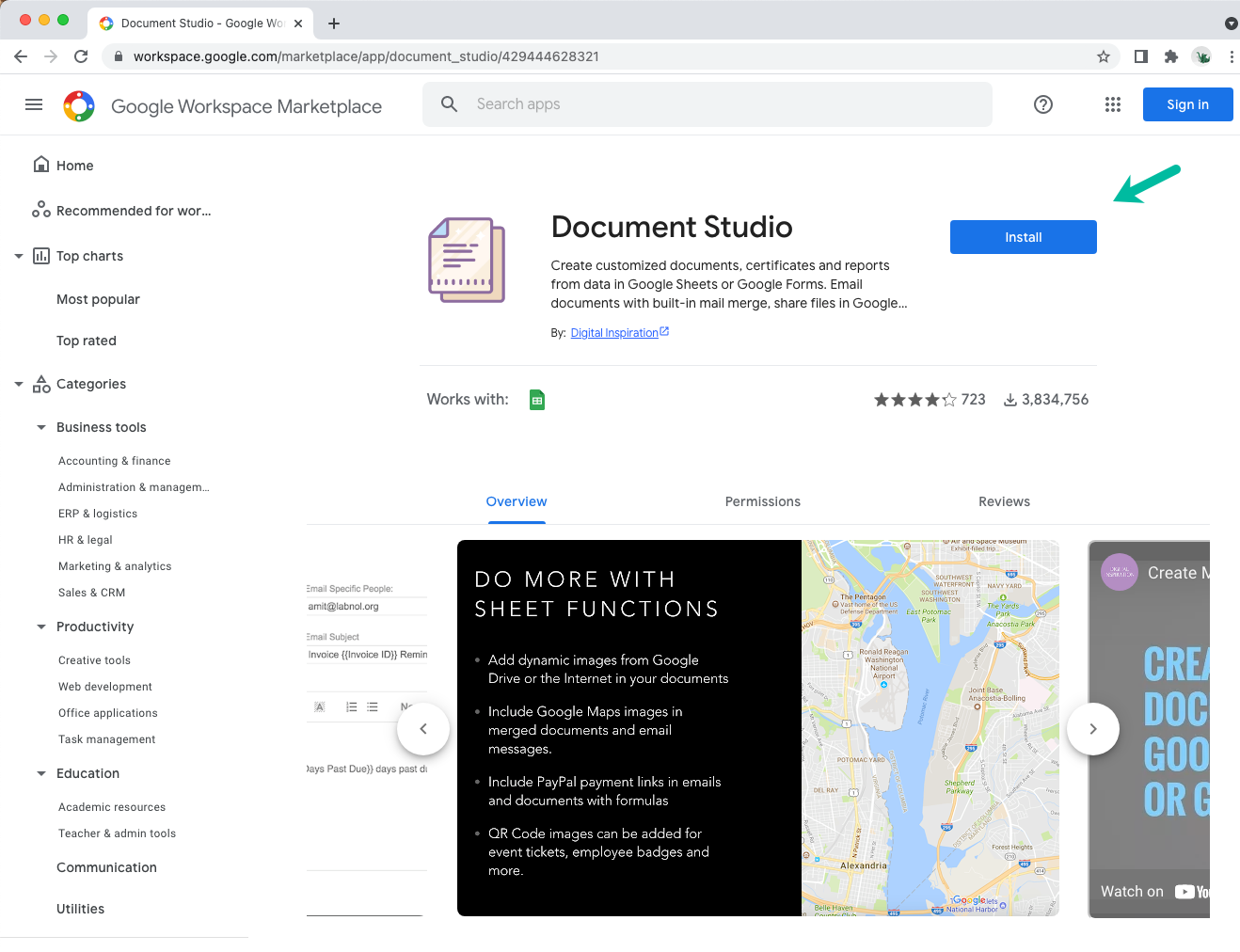Open Task management category

click(107, 739)
